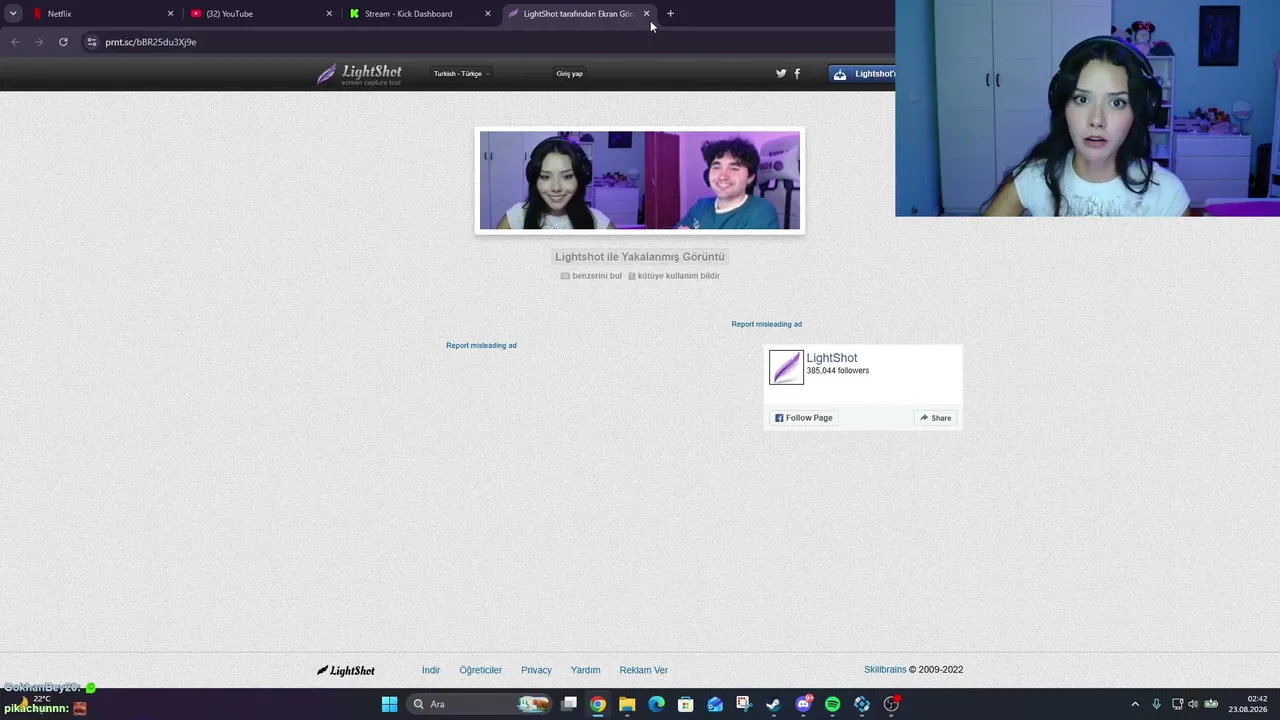
Task: Open the Windows Start menu
Action: (x=389, y=704)
